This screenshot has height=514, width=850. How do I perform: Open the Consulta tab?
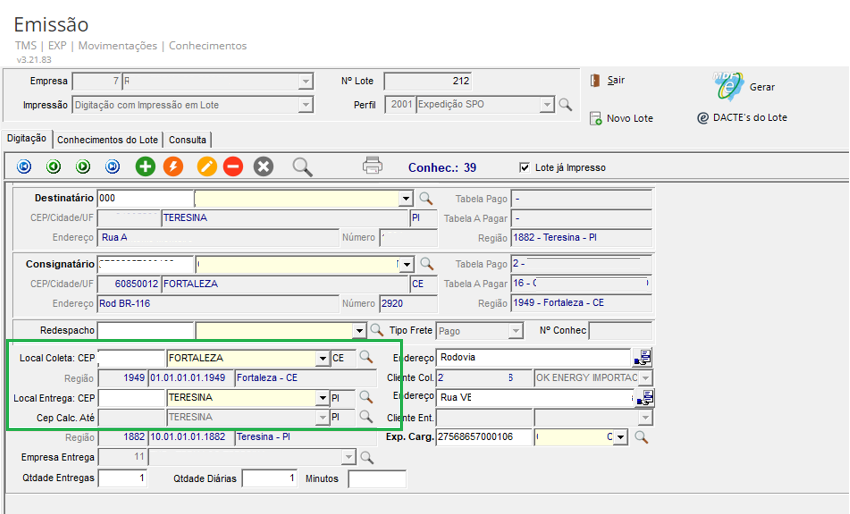tap(187, 140)
